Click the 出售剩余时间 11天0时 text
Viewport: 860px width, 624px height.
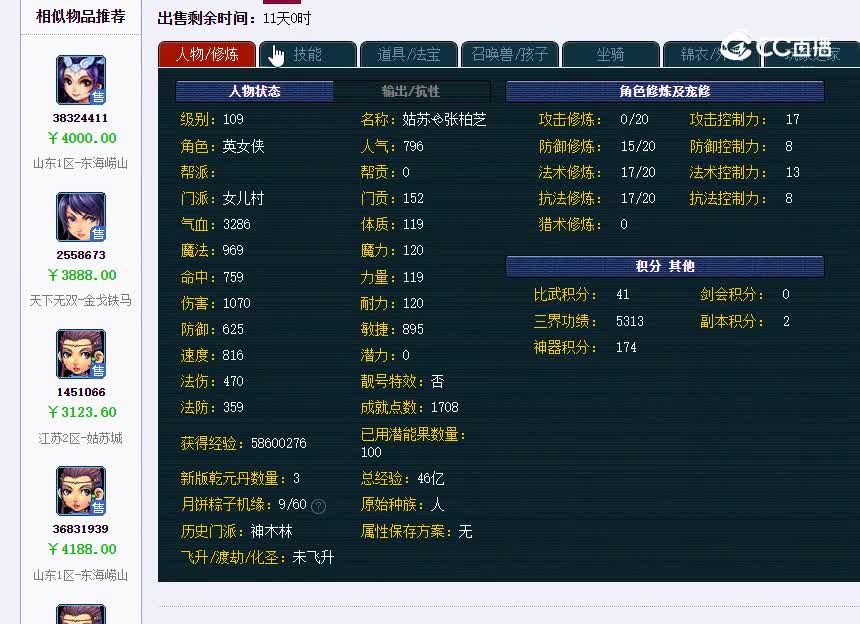pos(234,19)
